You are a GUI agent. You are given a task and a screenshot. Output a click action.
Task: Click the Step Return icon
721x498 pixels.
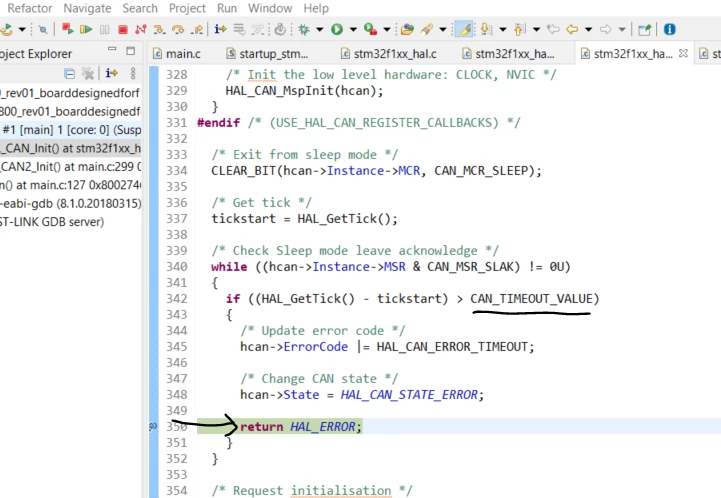click(196, 30)
